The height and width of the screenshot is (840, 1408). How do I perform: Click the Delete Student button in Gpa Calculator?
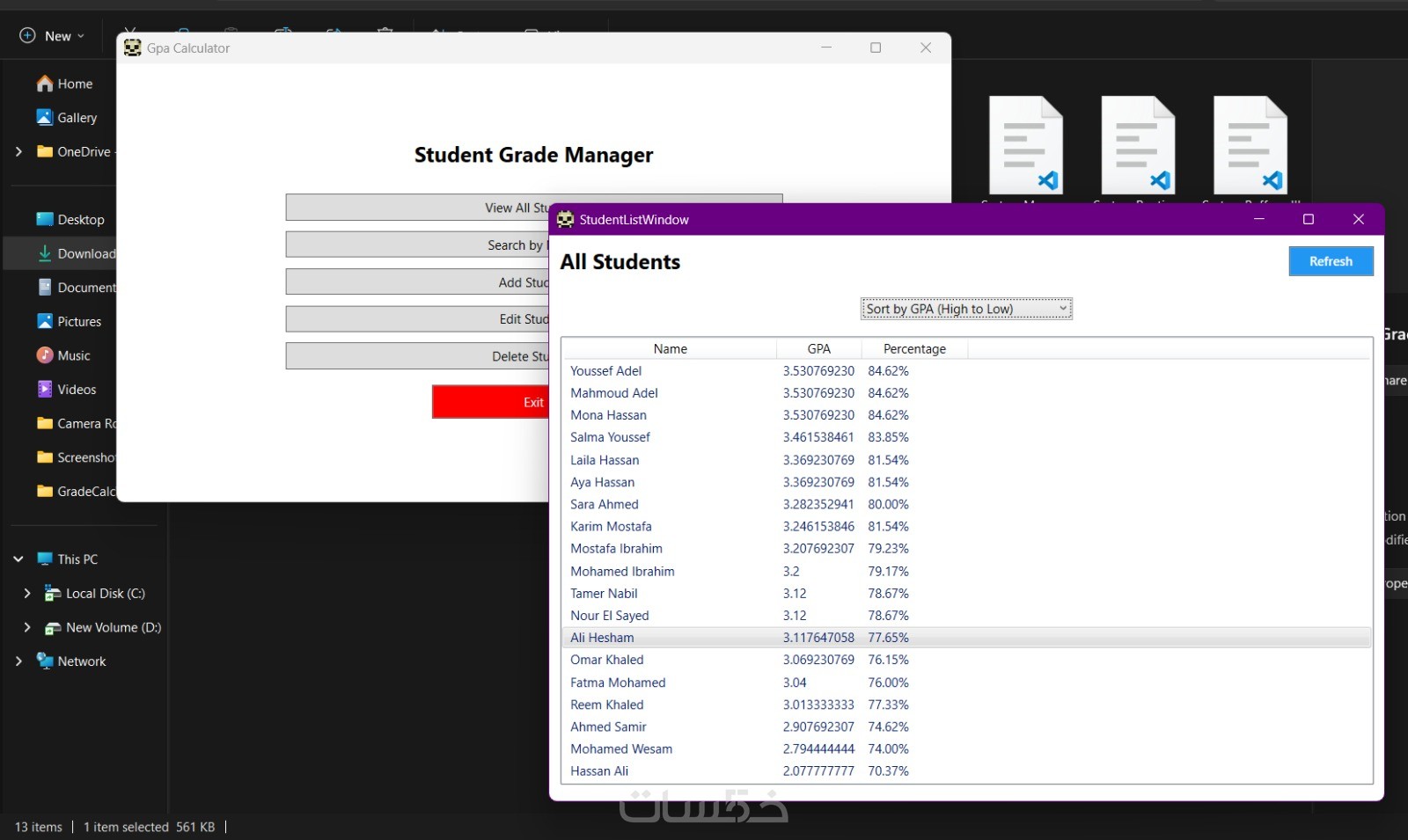[x=417, y=356]
